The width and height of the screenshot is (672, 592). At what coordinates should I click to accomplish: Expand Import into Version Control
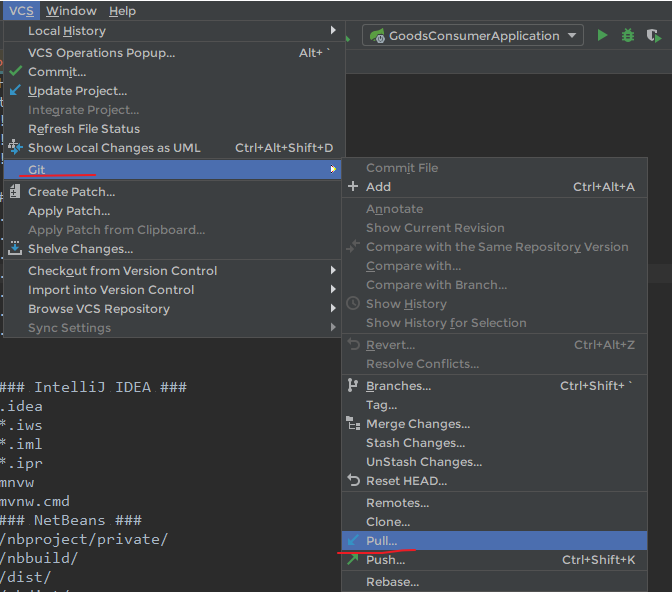coord(172,290)
